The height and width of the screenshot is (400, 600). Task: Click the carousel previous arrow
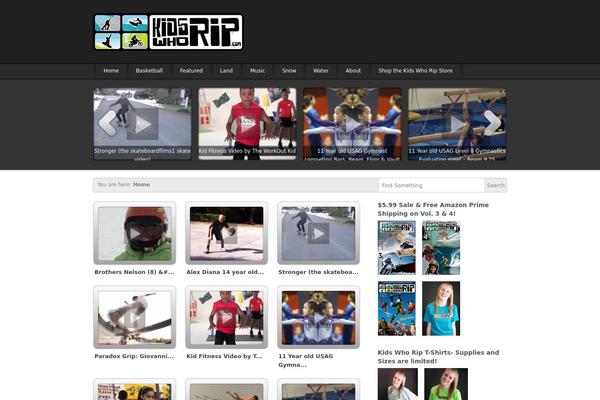tap(108, 123)
